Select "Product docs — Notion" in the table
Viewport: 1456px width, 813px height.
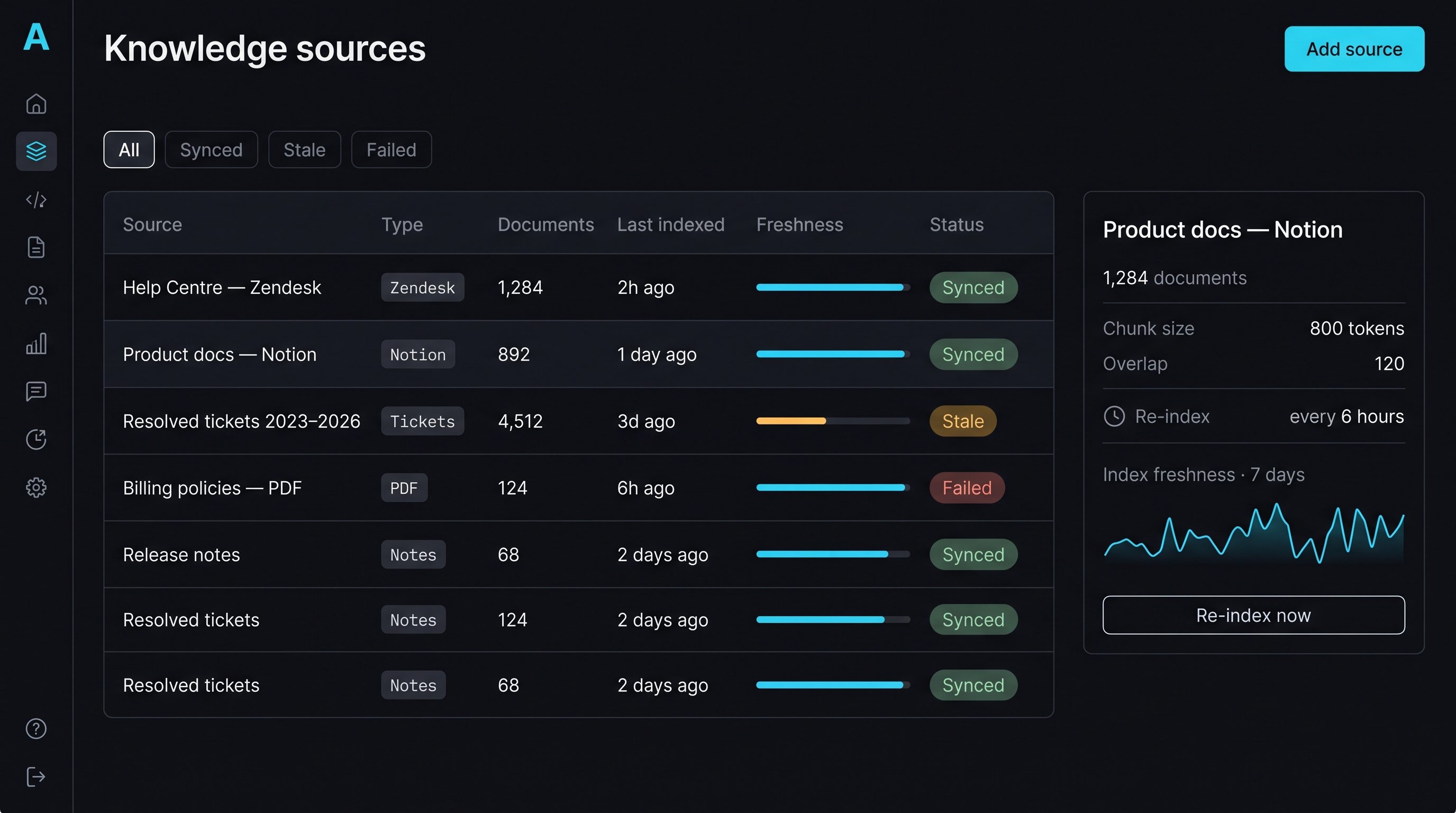pos(220,355)
